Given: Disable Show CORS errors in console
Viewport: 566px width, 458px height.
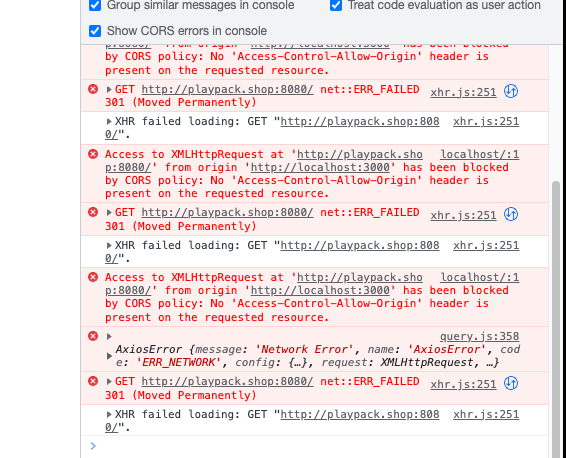Looking at the screenshot, I should [95, 31].
